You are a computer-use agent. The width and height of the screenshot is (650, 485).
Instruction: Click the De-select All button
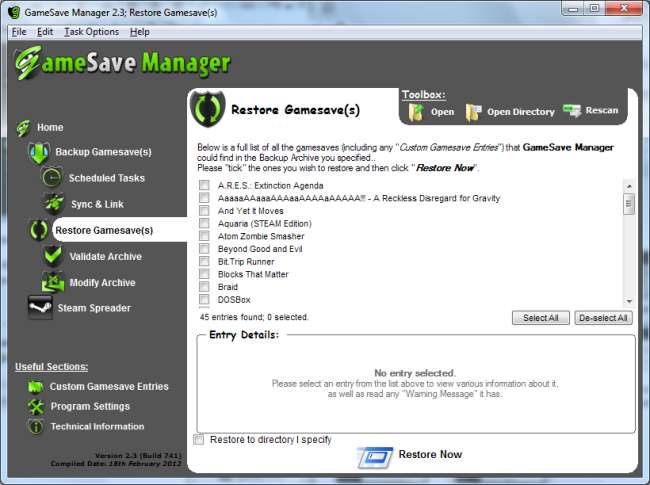603,318
